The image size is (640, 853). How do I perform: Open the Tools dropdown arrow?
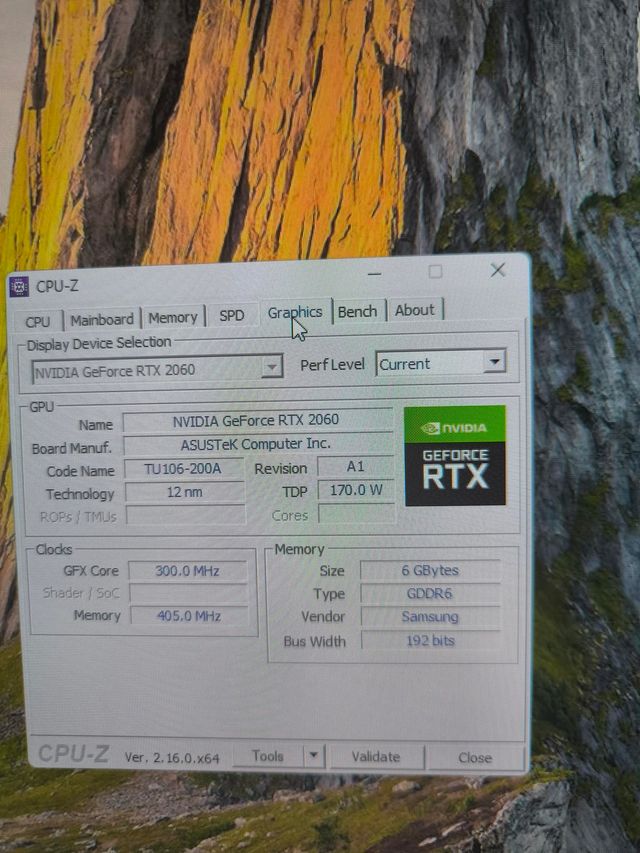(313, 756)
